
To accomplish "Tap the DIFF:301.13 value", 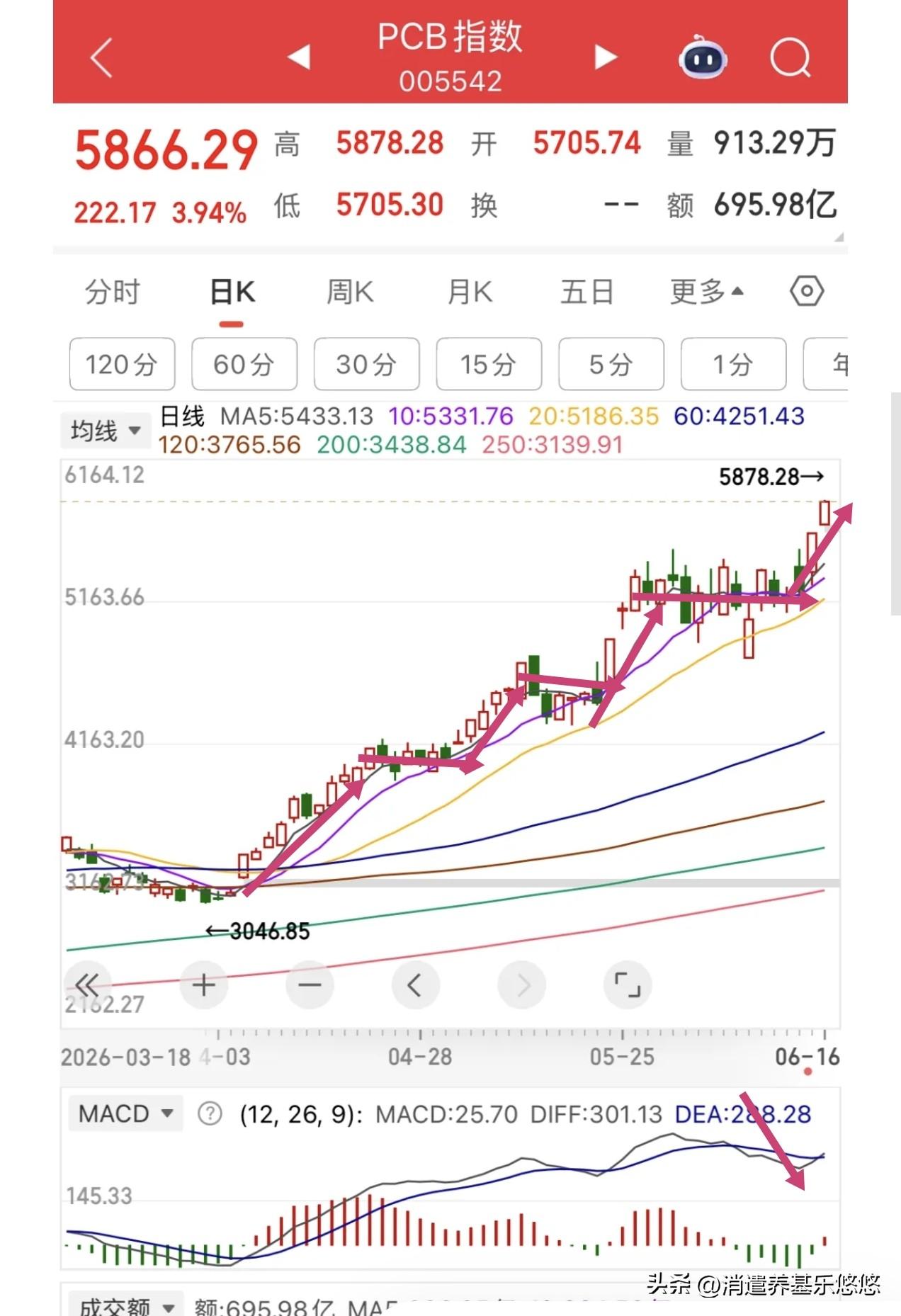I will pos(596,1114).
